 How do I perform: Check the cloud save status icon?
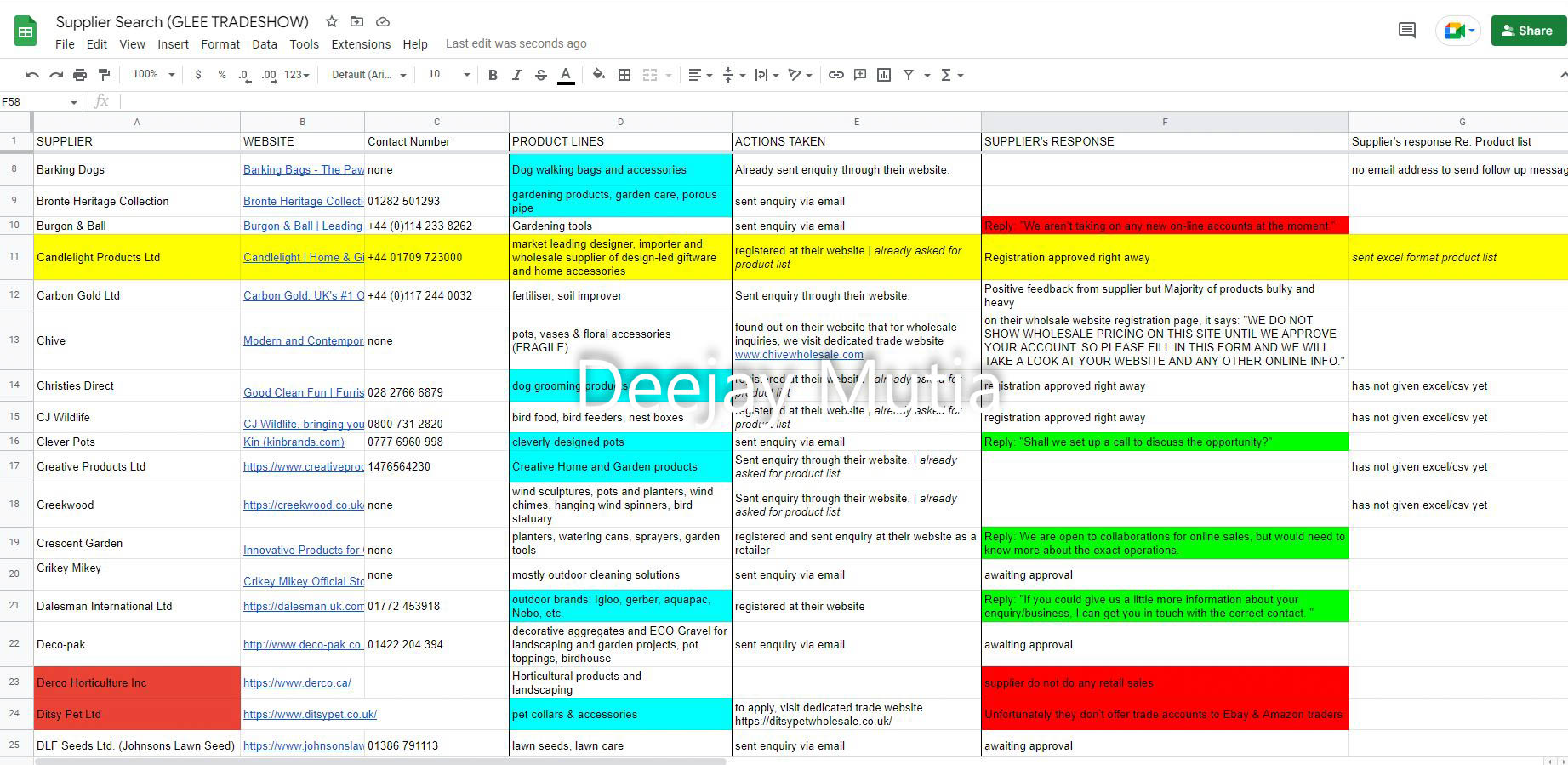tap(383, 21)
